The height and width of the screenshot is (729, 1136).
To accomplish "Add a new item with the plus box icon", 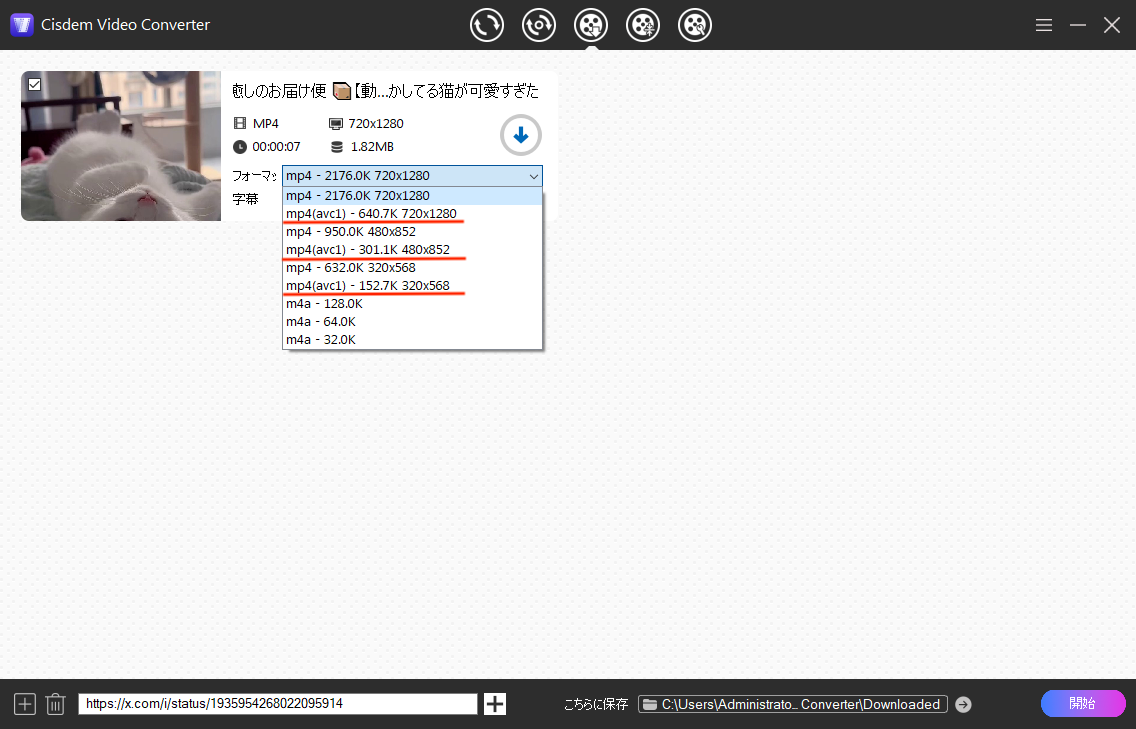I will point(25,704).
